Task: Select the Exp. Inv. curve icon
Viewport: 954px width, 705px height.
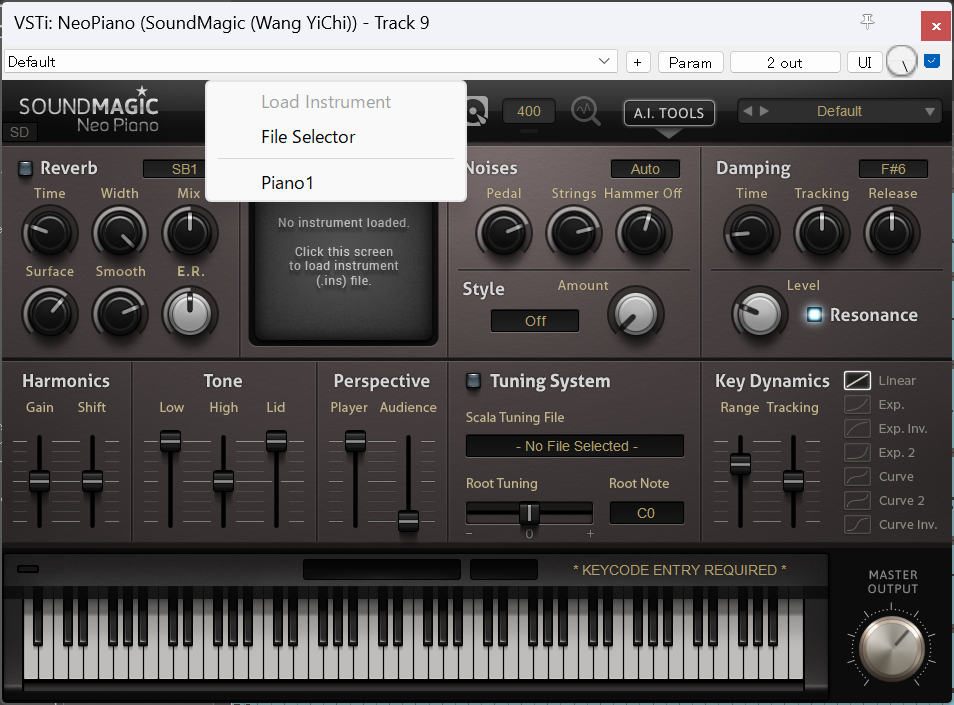Action: (x=857, y=429)
